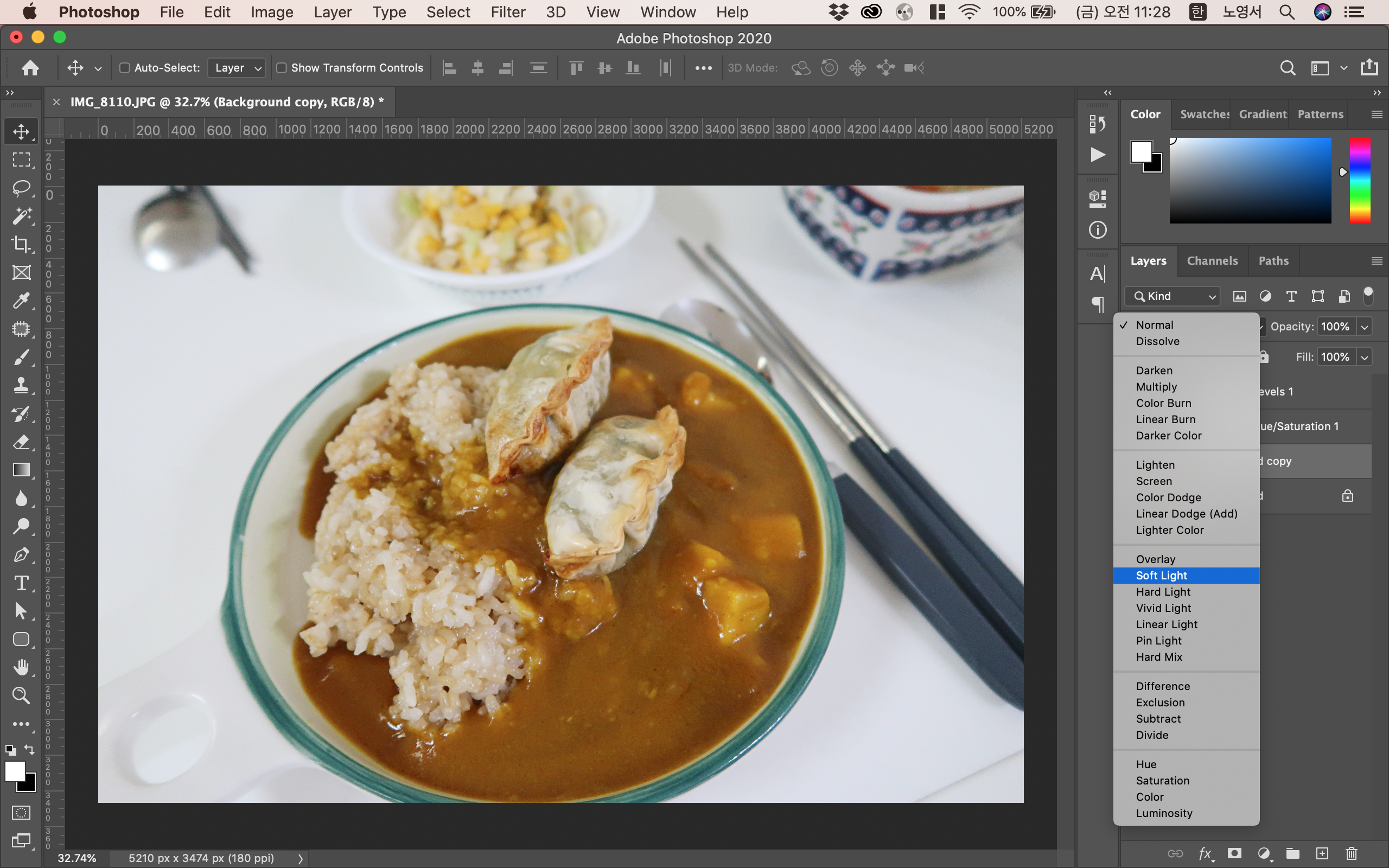Screen dimensions: 1389x868
Task: Choose Soft Light blend mode
Action: coord(1161,575)
